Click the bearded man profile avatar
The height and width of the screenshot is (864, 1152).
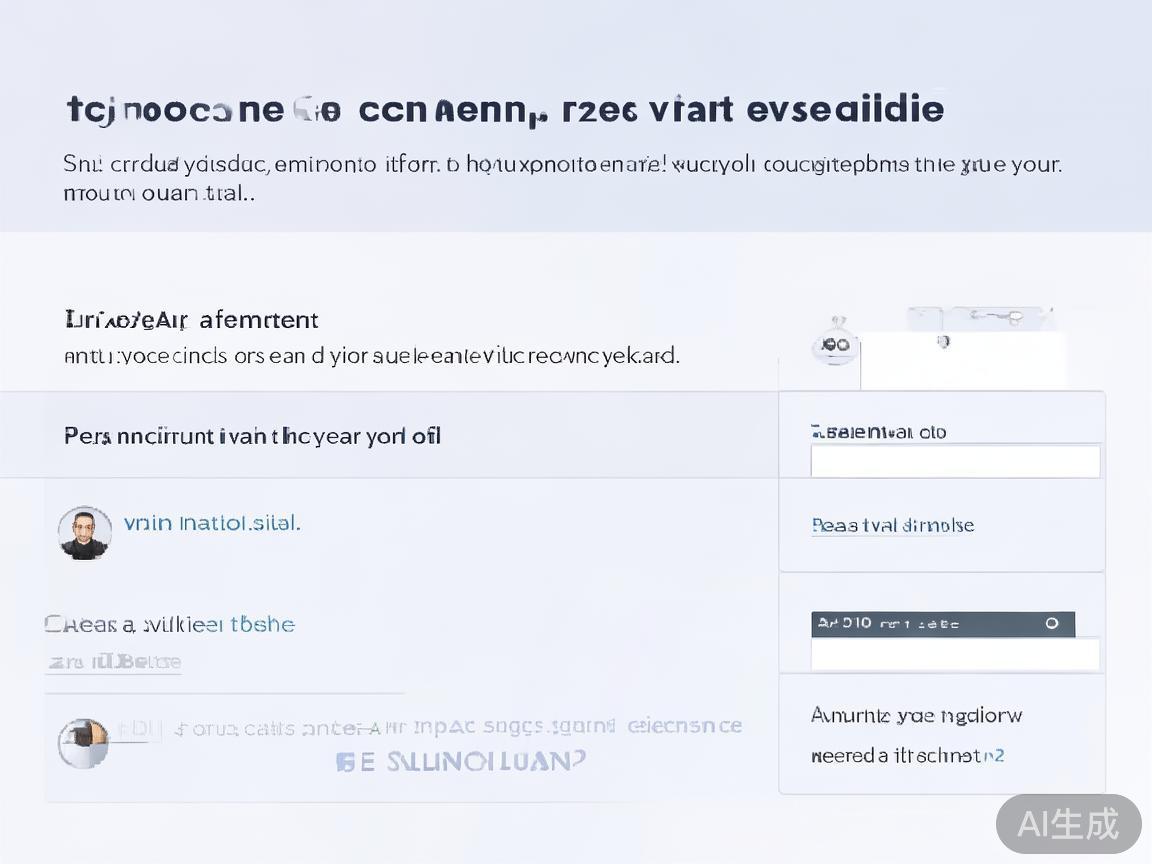click(84, 532)
